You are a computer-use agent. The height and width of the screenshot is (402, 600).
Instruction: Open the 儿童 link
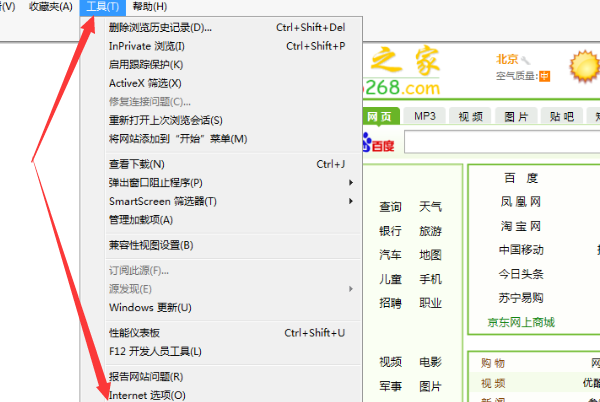click(390, 279)
